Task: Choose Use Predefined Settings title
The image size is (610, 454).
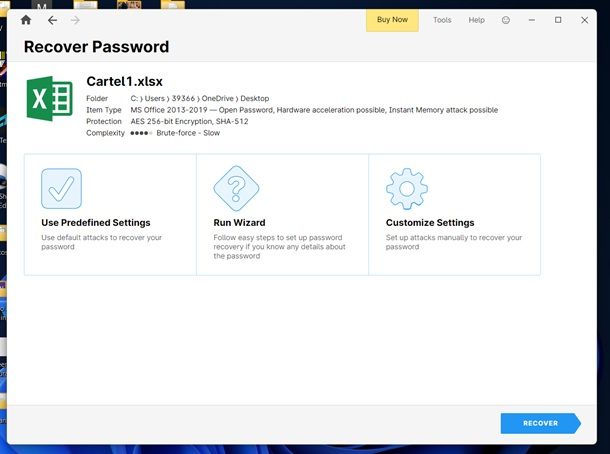Action: pos(96,223)
